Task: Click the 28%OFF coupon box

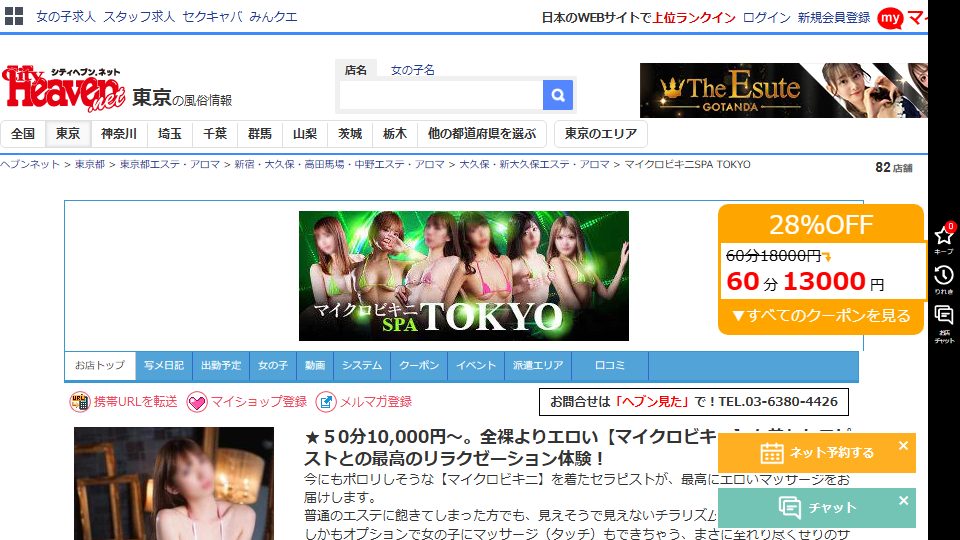Action: pyautogui.click(x=821, y=269)
